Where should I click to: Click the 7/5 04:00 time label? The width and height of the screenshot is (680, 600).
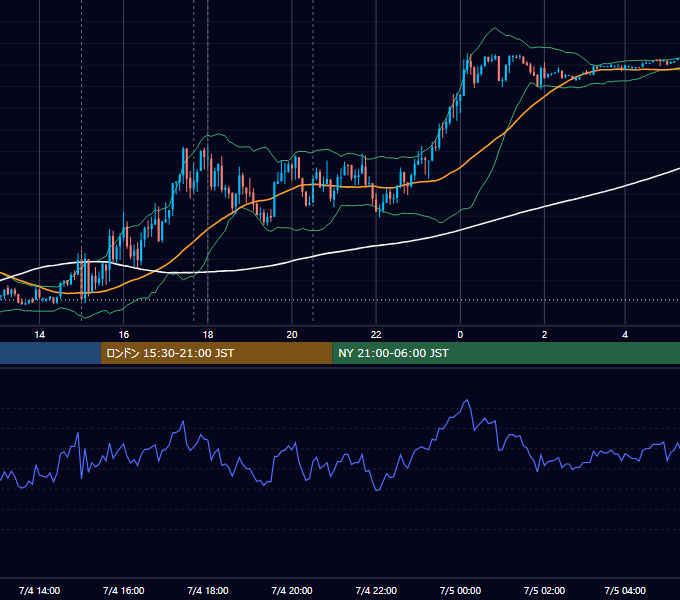(x=625, y=590)
